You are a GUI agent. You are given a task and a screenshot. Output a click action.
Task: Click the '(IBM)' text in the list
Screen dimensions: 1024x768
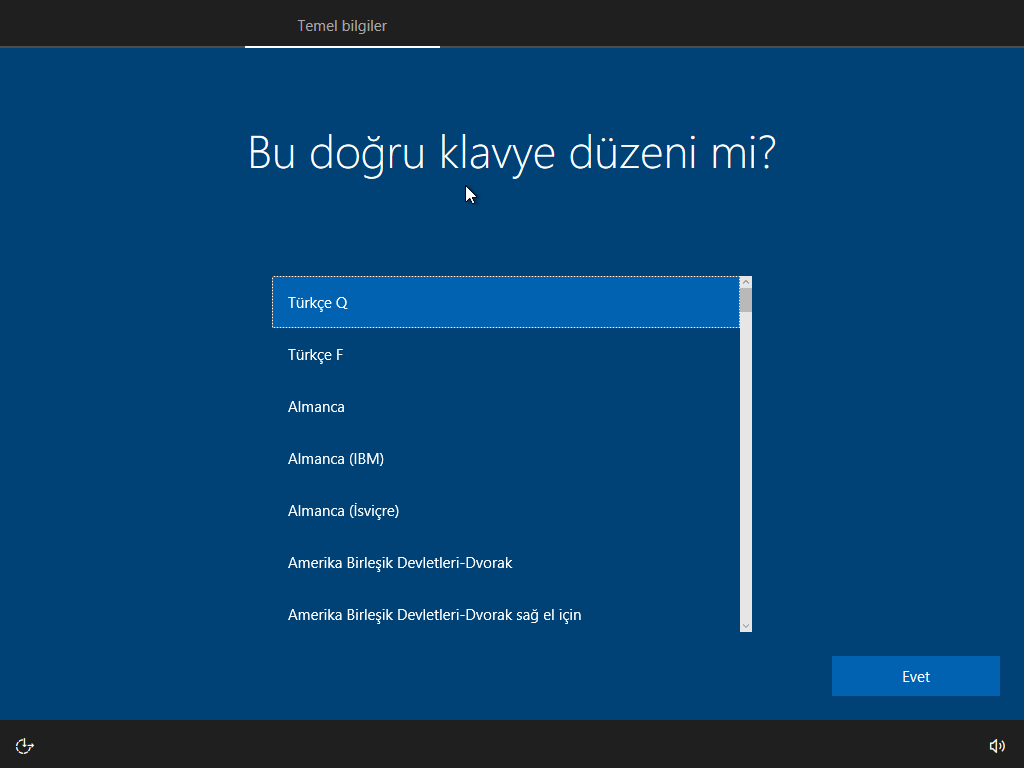367,459
